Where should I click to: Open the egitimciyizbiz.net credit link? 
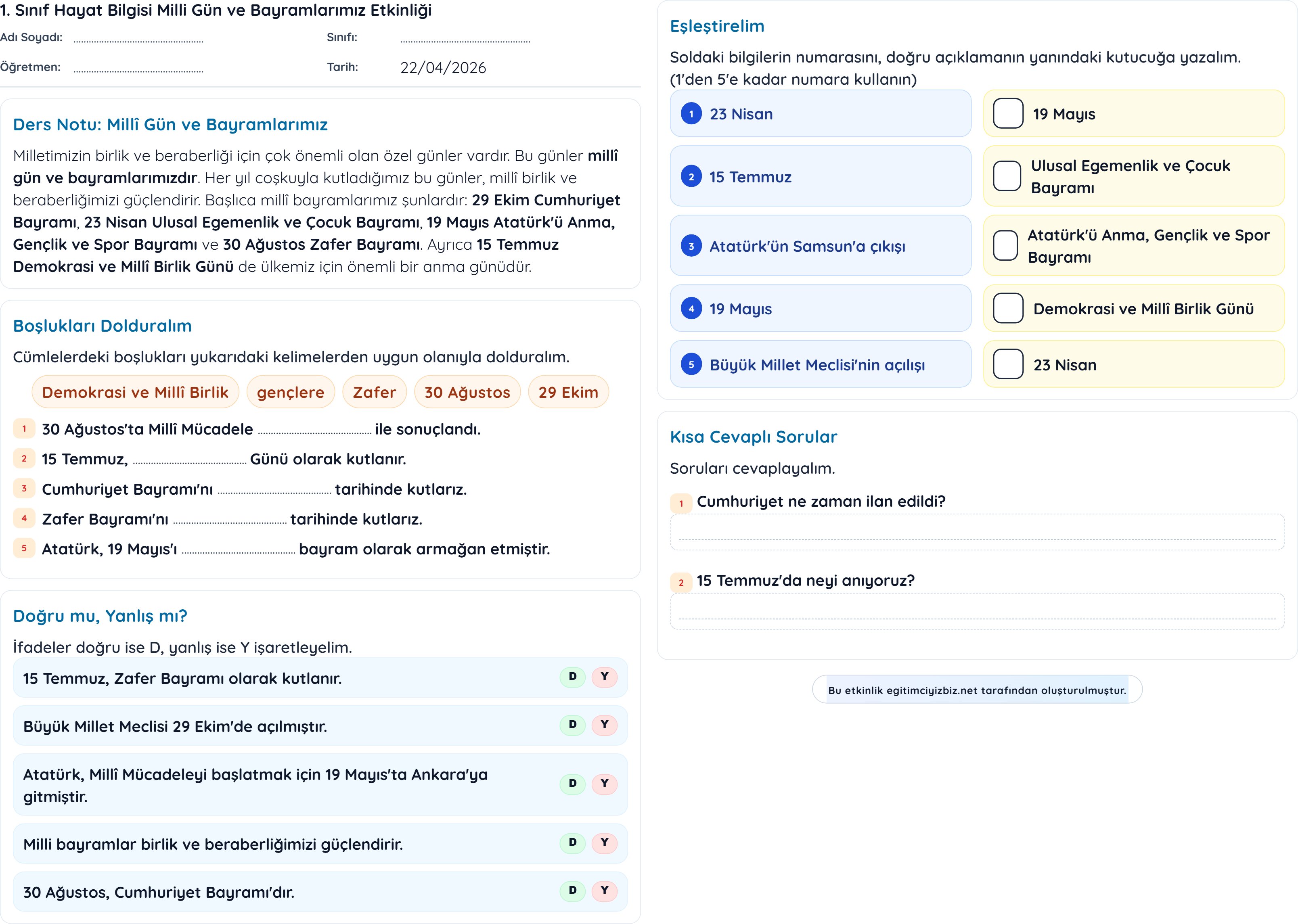[x=977, y=690]
